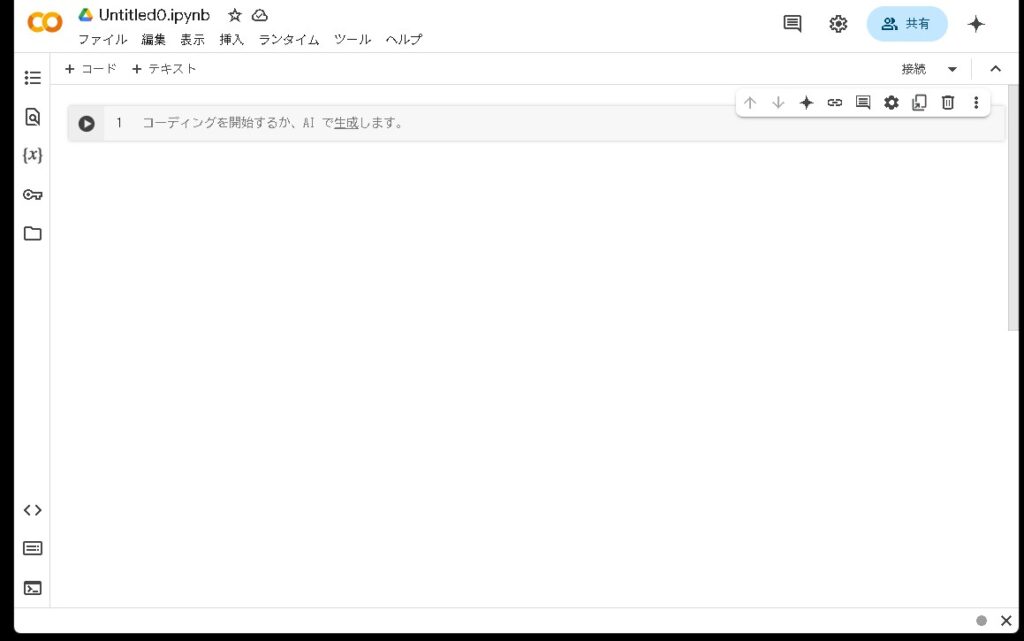This screenshot has width=1024, height=641.
Task: Open the find and replace sidebar icon
Action: click(x=33, y=117)
